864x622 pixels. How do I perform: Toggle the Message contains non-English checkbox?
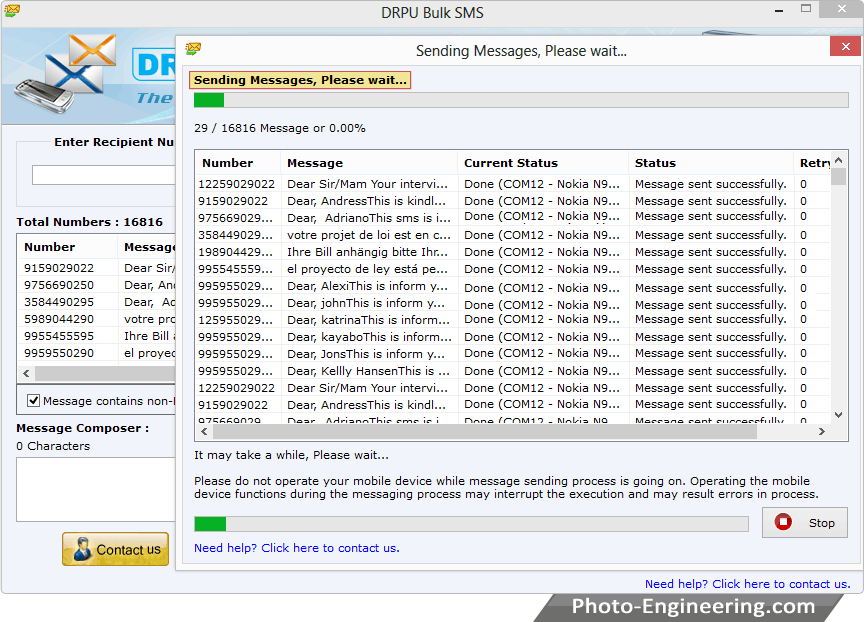34,401
